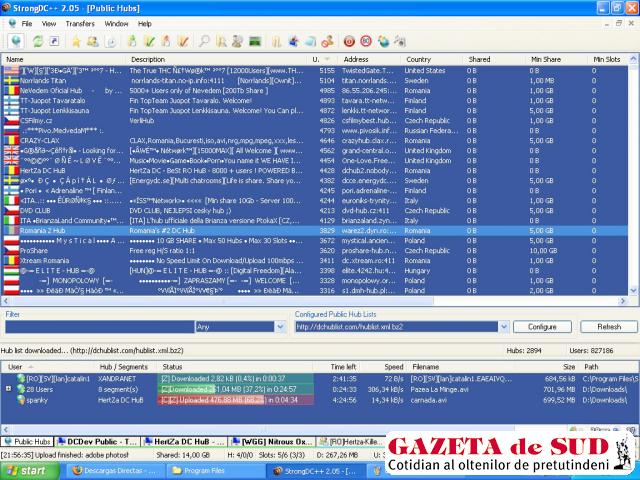The width and height of the screenshot is (640, 480).
Task: Open Network Statistics green monitor icon
Action: [255, 41]
